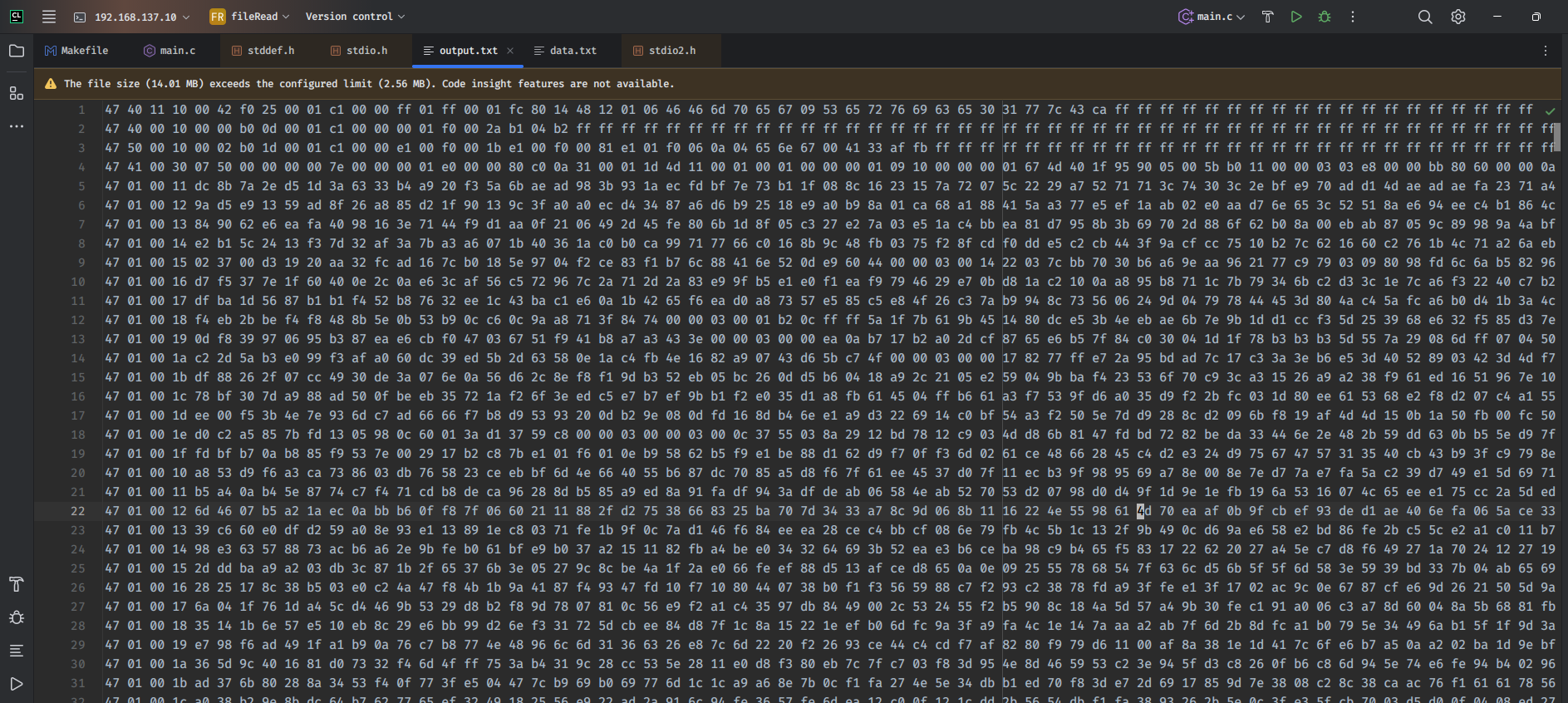Open the CMake build hammer tool window
Screen dimensions: 1568x703
17,584
